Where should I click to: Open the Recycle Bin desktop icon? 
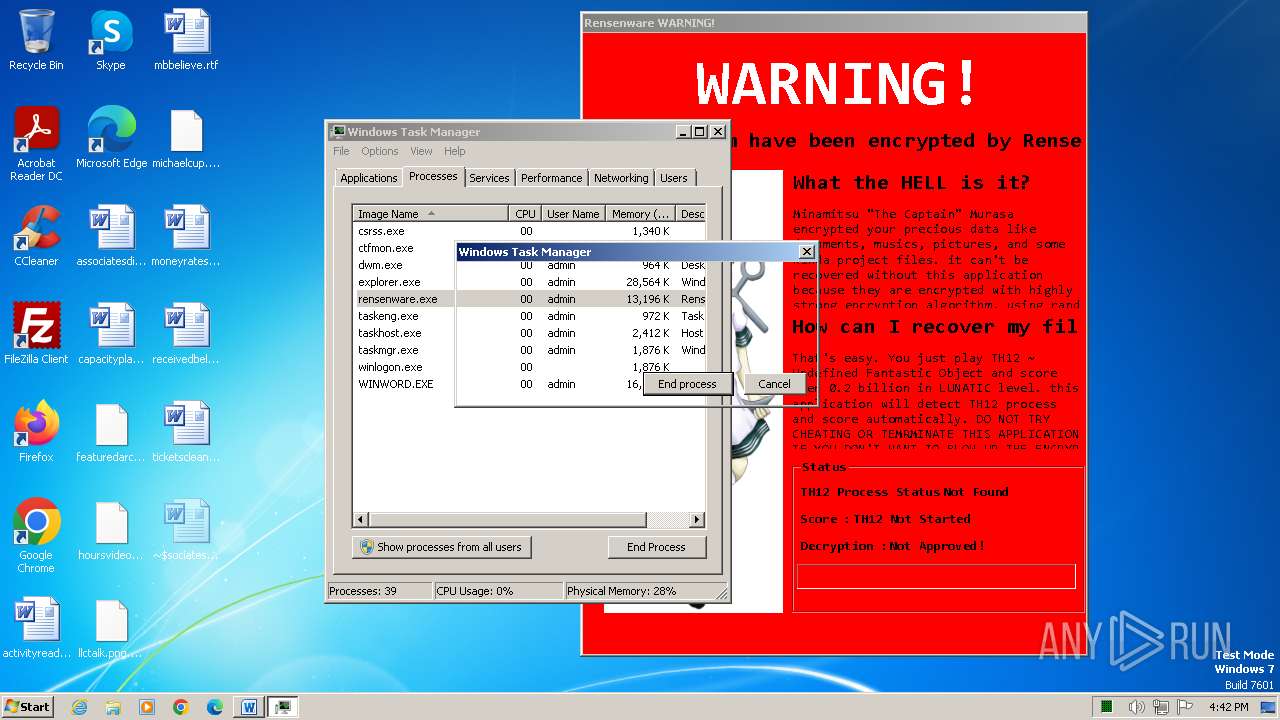click(x=36, y=40)
